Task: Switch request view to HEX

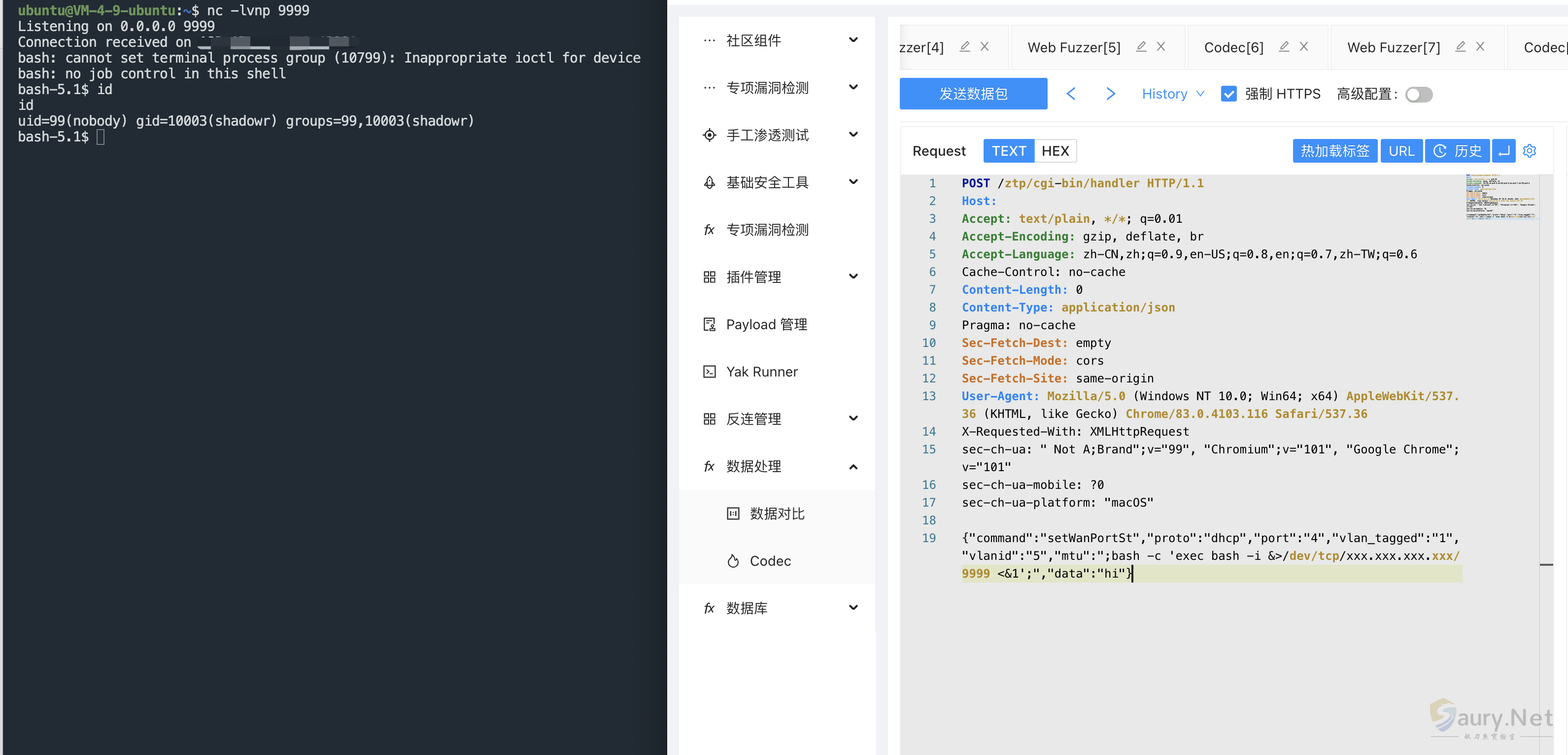Action: pos(1055,151)
